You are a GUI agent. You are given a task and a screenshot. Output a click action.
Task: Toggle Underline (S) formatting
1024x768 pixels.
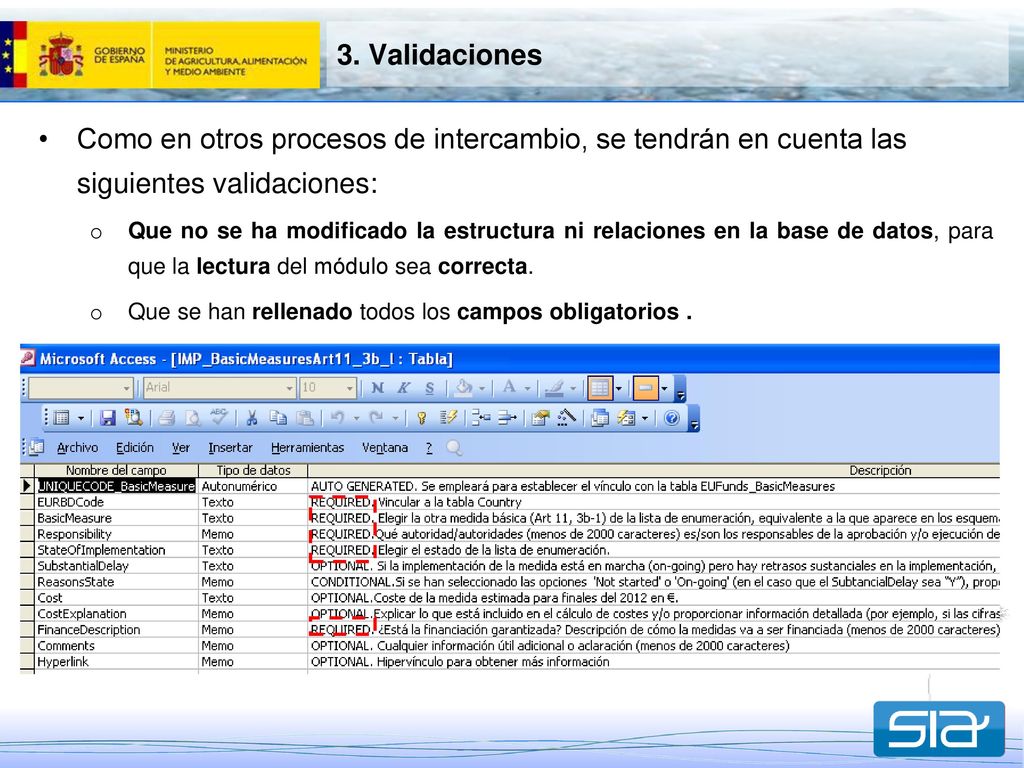[x=429, y=388]
